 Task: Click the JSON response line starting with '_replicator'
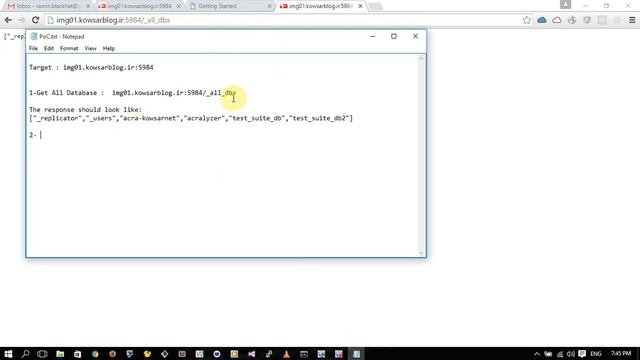coord(191,118)
